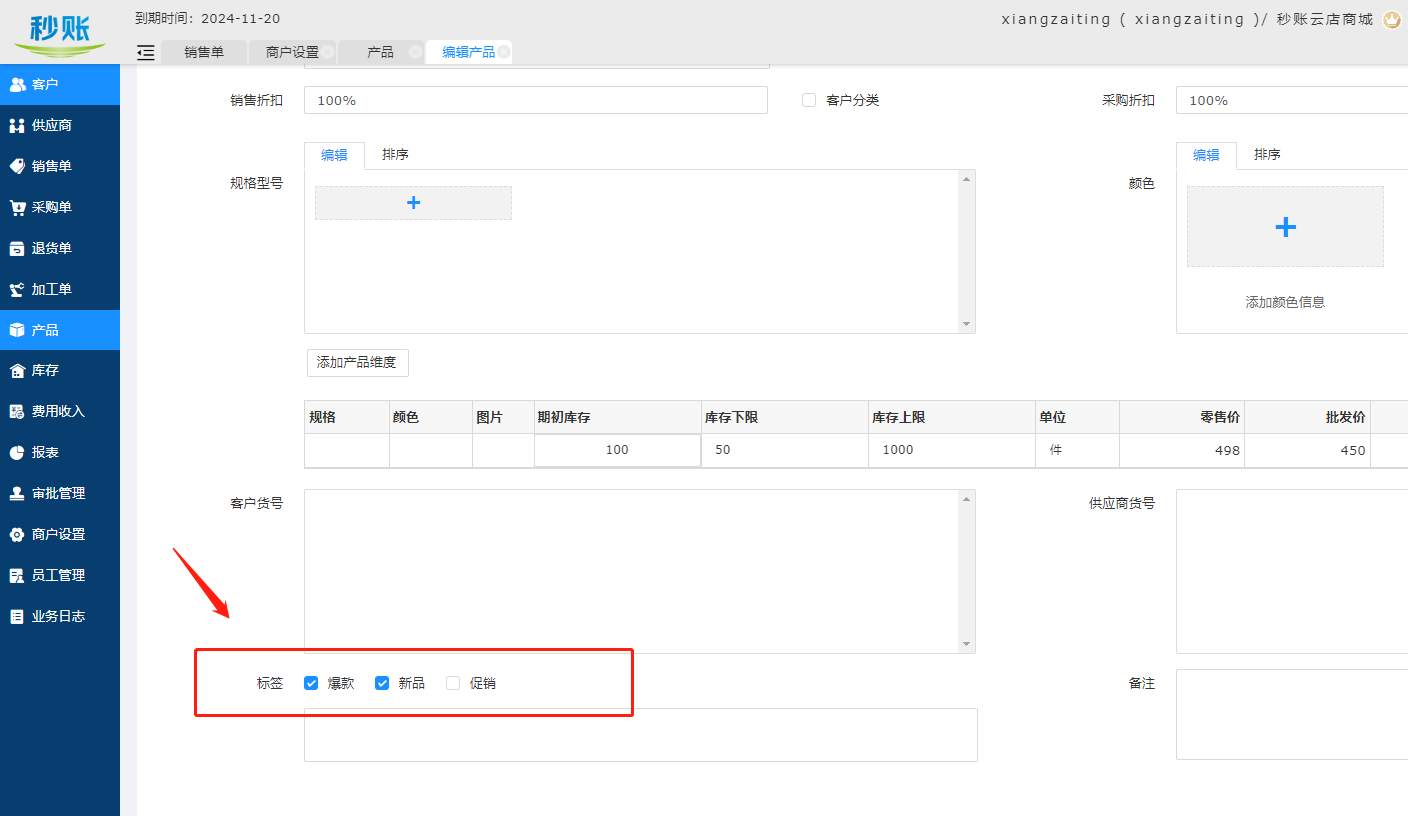The height and width of the screenshot is (816, 1408).
Task: Select 编辑 tab under 颜色
Action: pos(1206,155)
